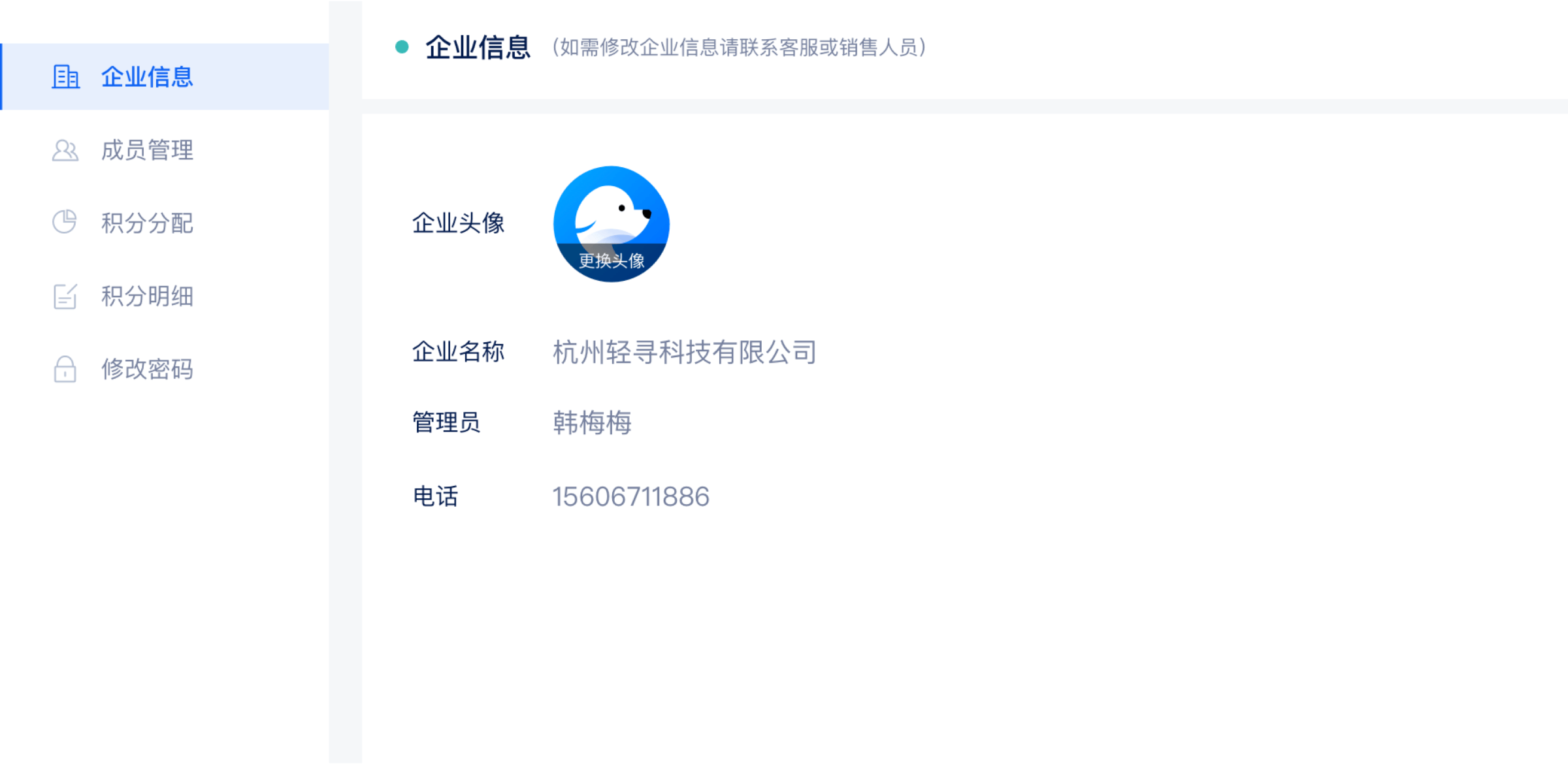Click the seal logo company avatar
1568x764 pixels.
(x=612, y=224)
